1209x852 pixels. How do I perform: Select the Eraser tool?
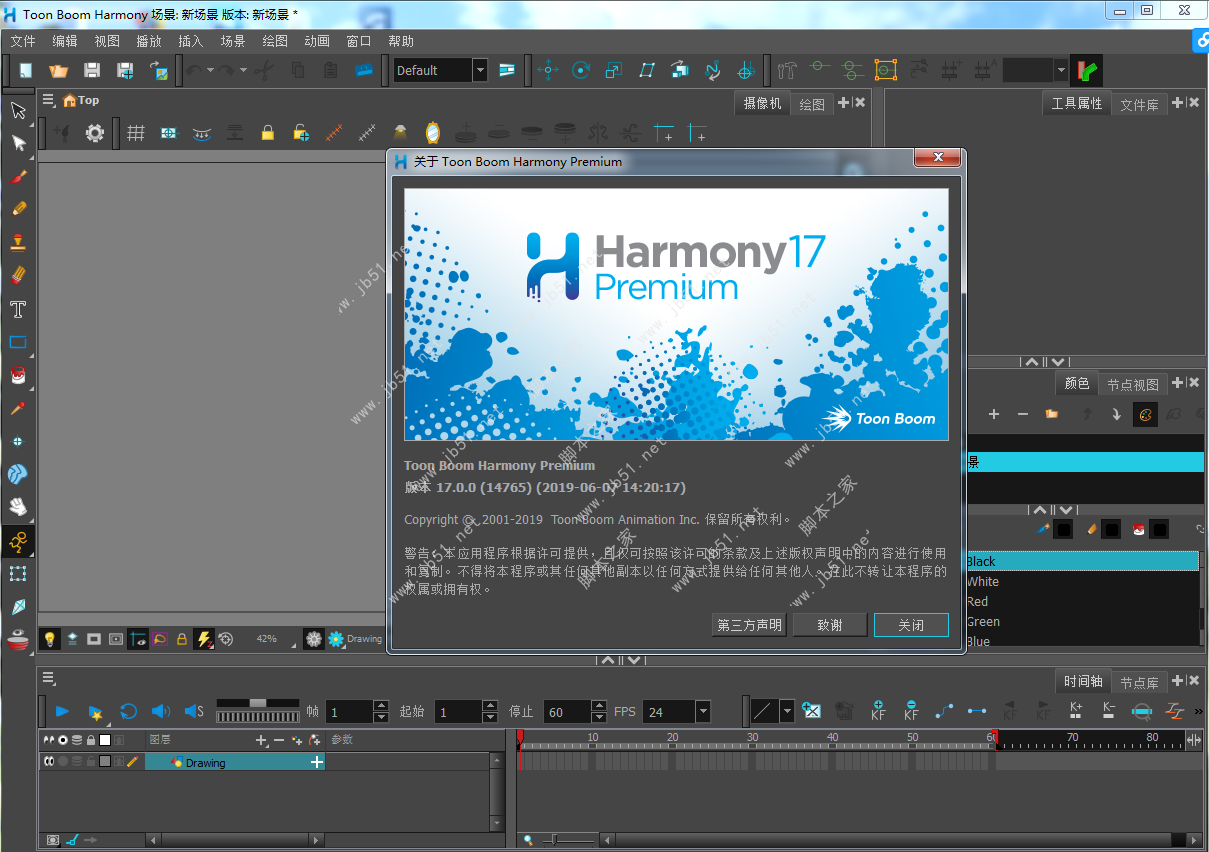pyautogui.click(x=18, y=274)
